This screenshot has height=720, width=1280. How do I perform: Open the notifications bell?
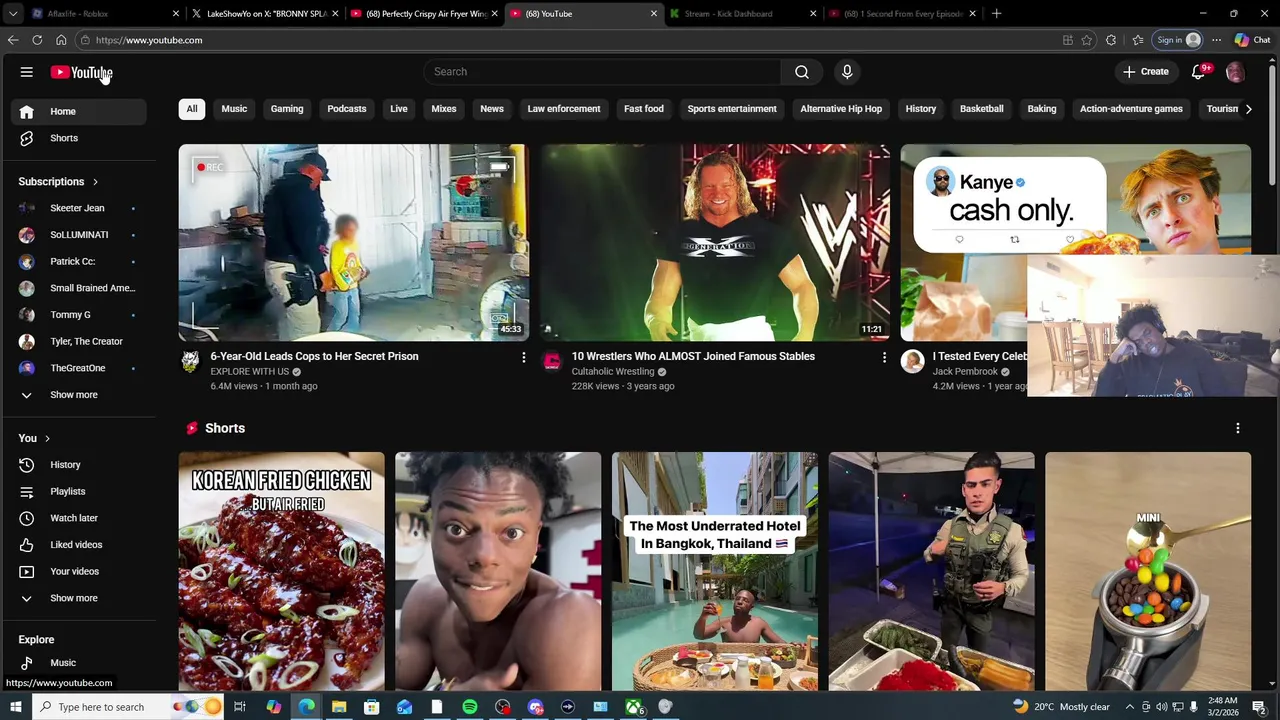[1198, 72]
